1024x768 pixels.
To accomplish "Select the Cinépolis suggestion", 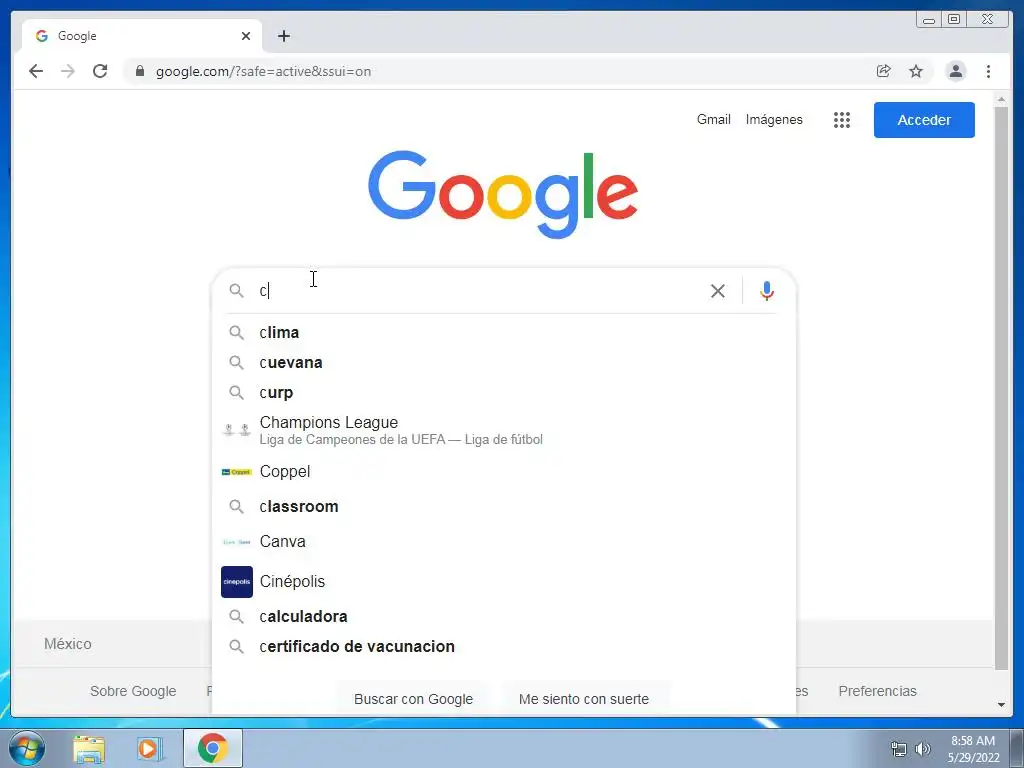I will [x=504, y=581].
